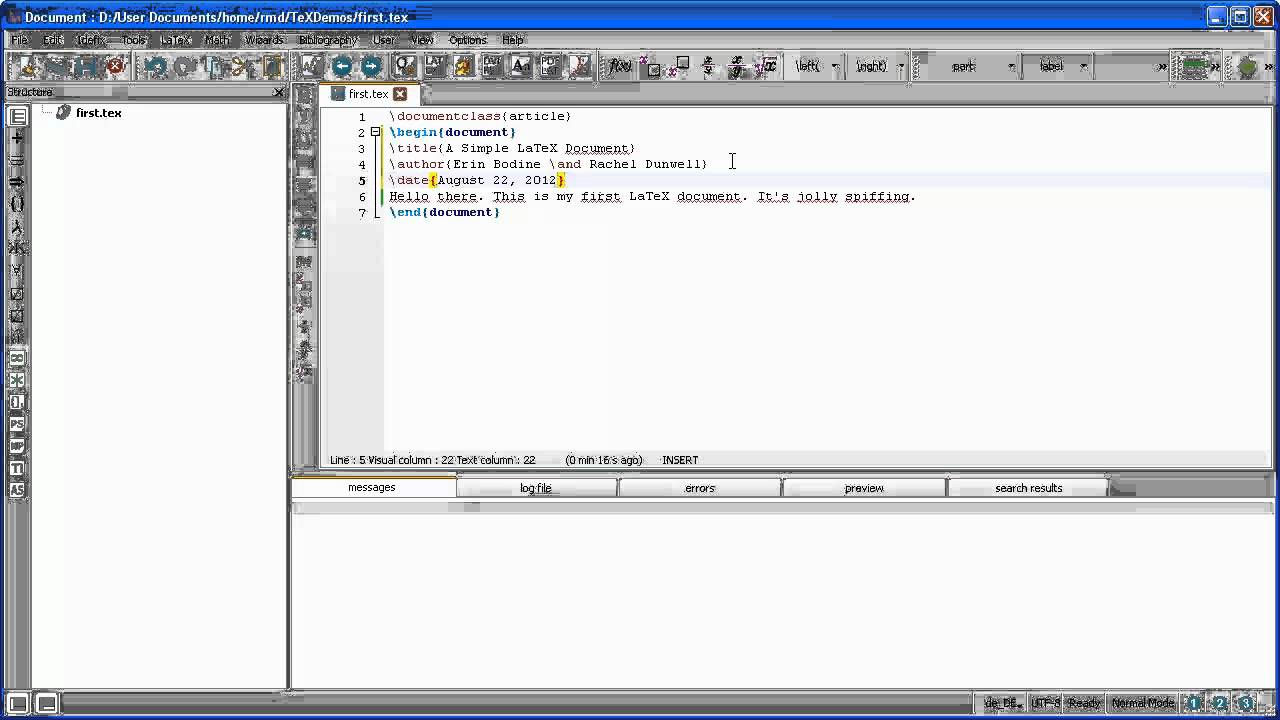Go to previous document with left arrow
The height and width of the screenshot is (720, 1280).
pos(342,67)
